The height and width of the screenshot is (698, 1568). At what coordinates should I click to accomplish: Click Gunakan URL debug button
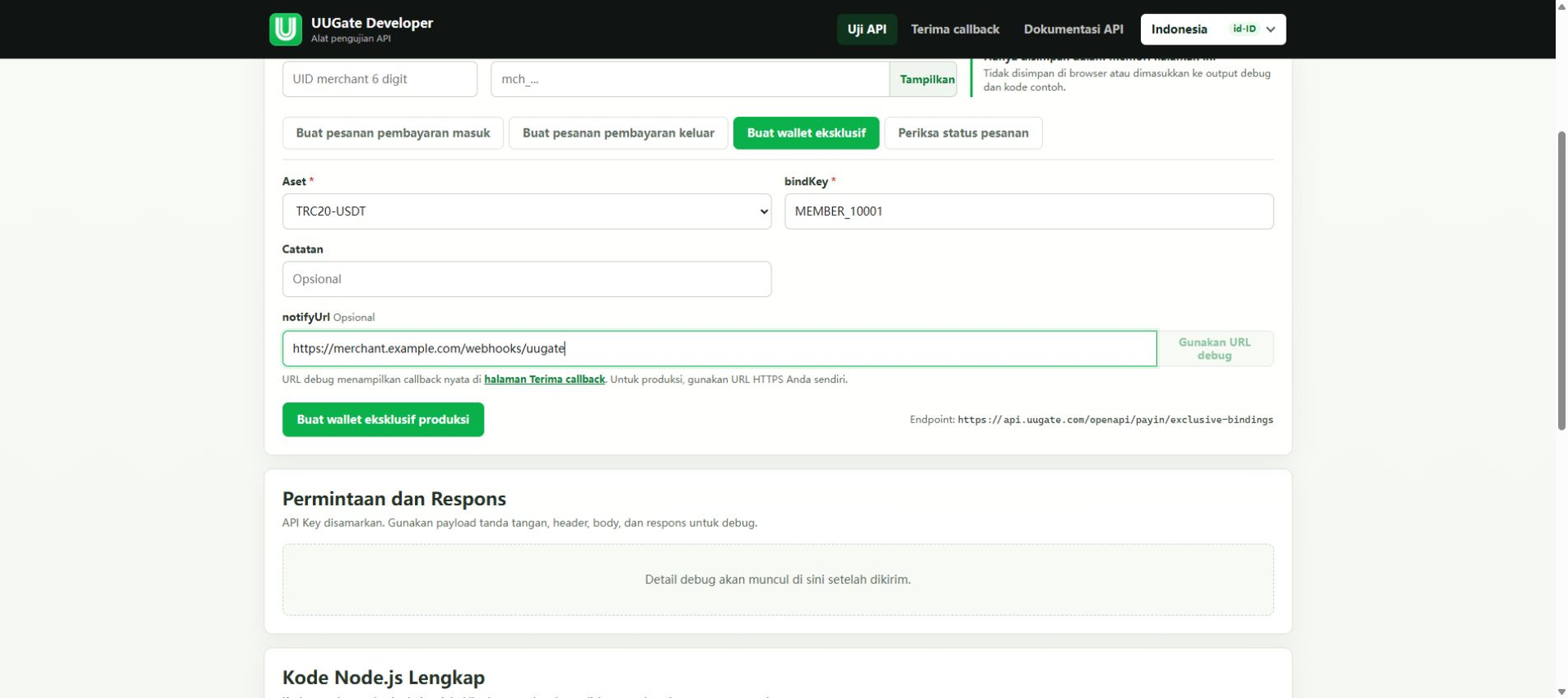pos(1214,349)
